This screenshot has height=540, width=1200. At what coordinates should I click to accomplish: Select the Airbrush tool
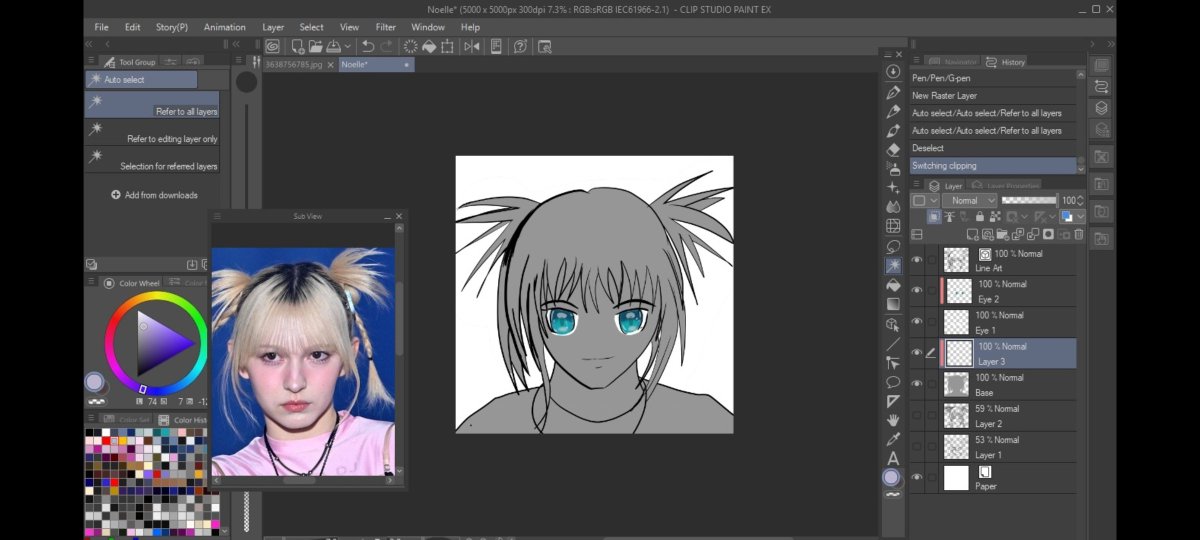pos(893,168)
